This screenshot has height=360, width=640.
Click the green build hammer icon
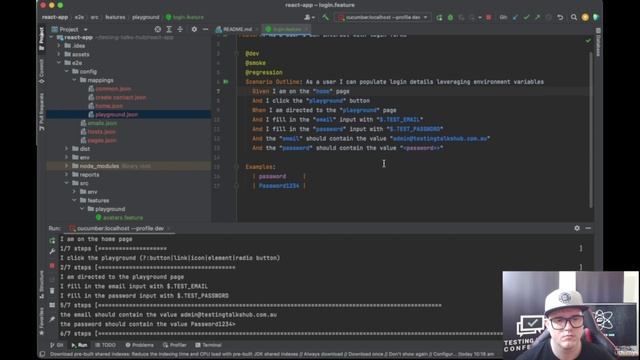325,18
